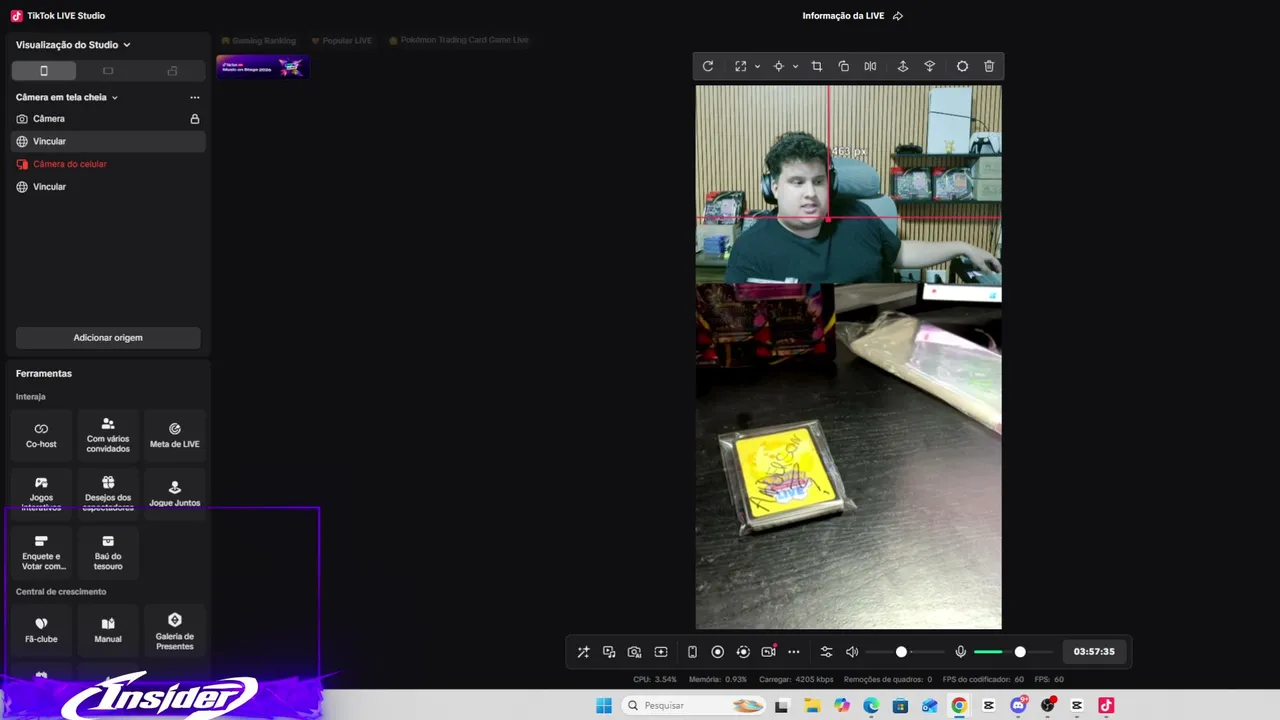Screen dimensions: 1280x720
Task: Click the dashed-circle record icon in the bottom bar
Action: pos(743,652)
